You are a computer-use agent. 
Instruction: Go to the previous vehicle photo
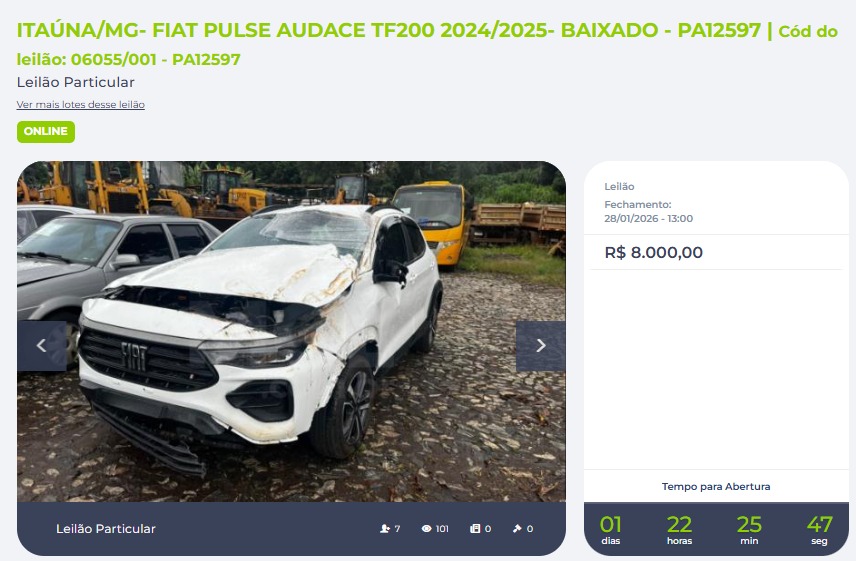click(x=41, y=346)
